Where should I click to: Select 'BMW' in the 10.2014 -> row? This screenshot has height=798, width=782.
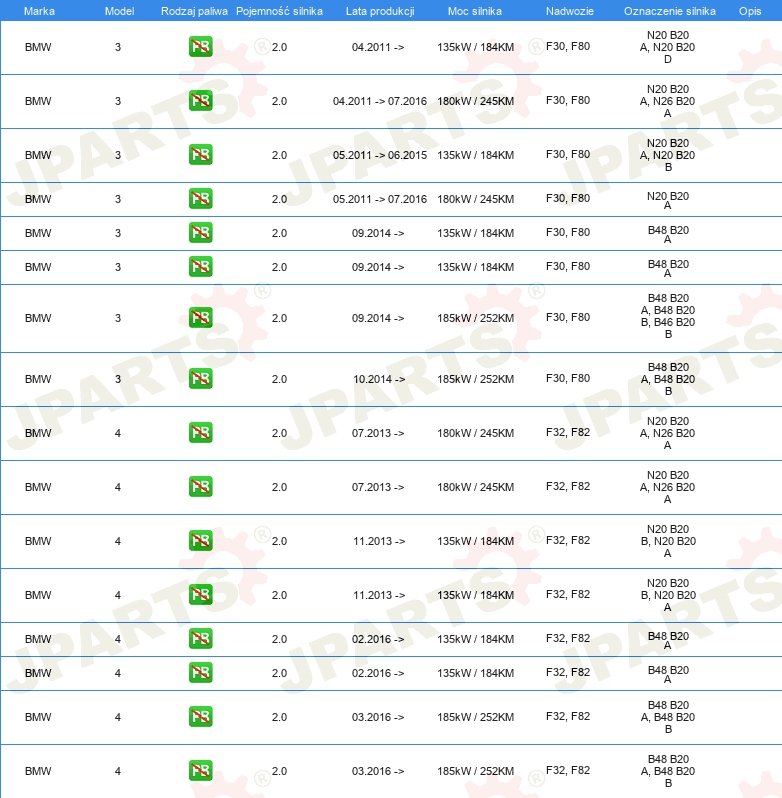(x=38, y=379)
